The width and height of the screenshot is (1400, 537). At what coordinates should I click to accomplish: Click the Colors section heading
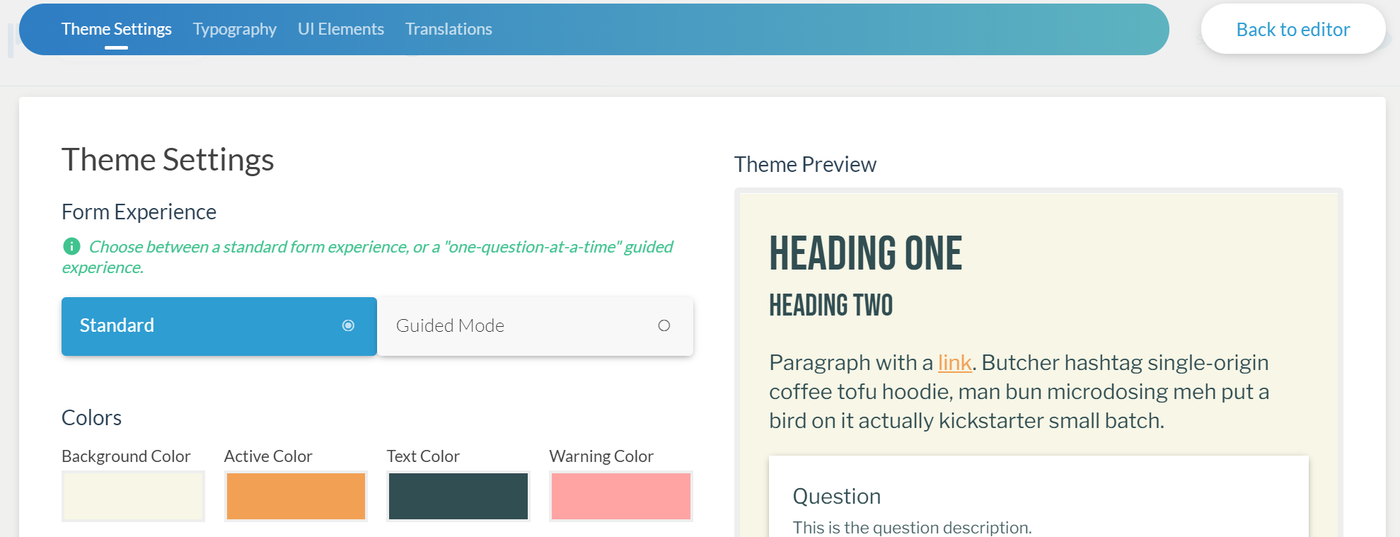tap(92, 418)
